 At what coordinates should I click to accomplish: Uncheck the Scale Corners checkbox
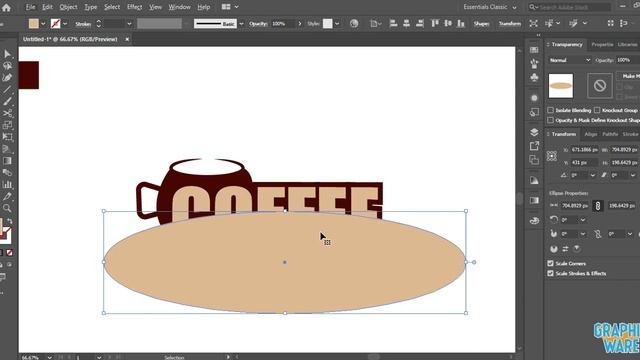pyautogui.click(x=551, y=263)
